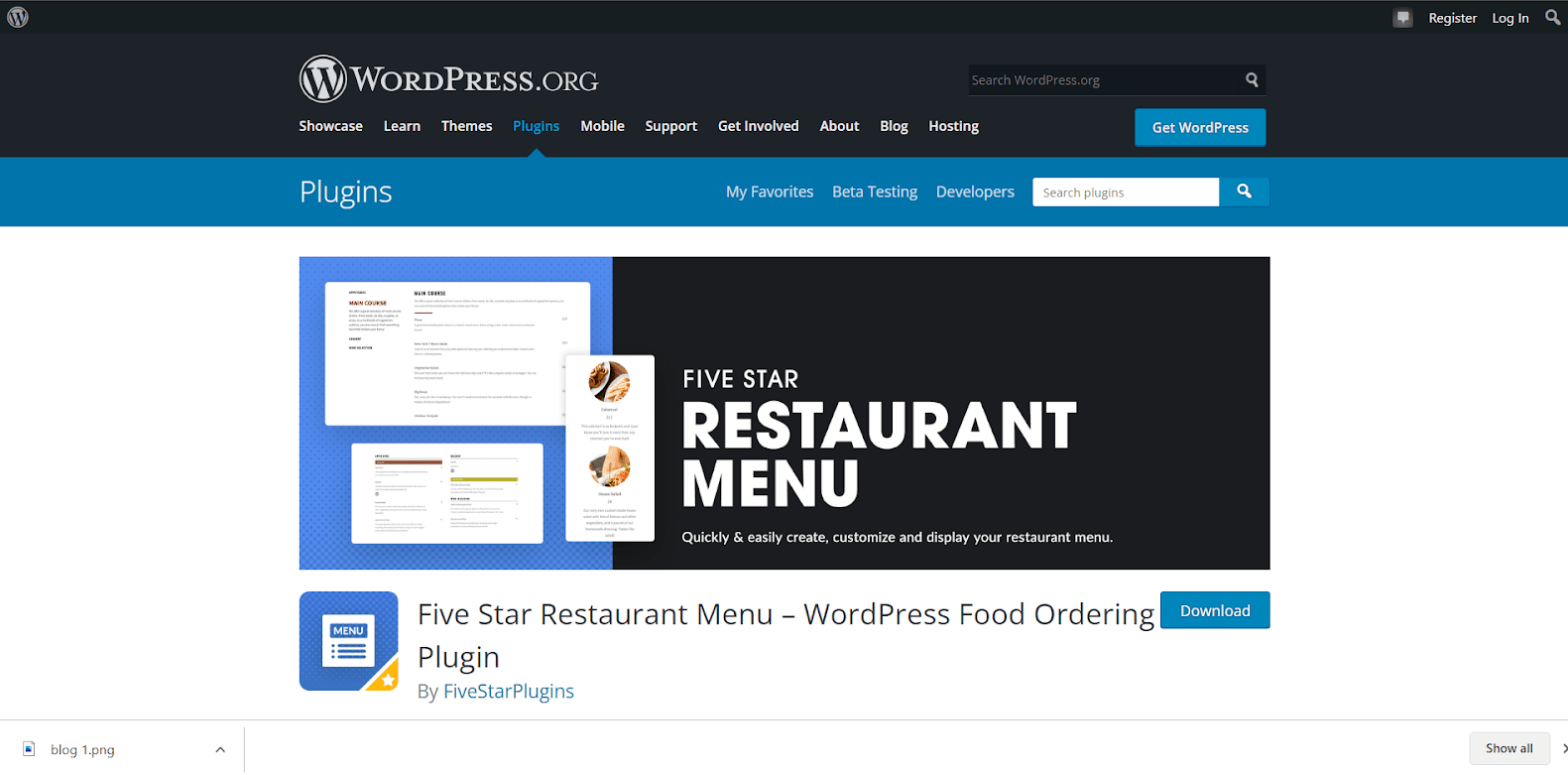The image size is (1568, 775).
Task: Open the Themes menu item
Action: click(x=467, y=126)
